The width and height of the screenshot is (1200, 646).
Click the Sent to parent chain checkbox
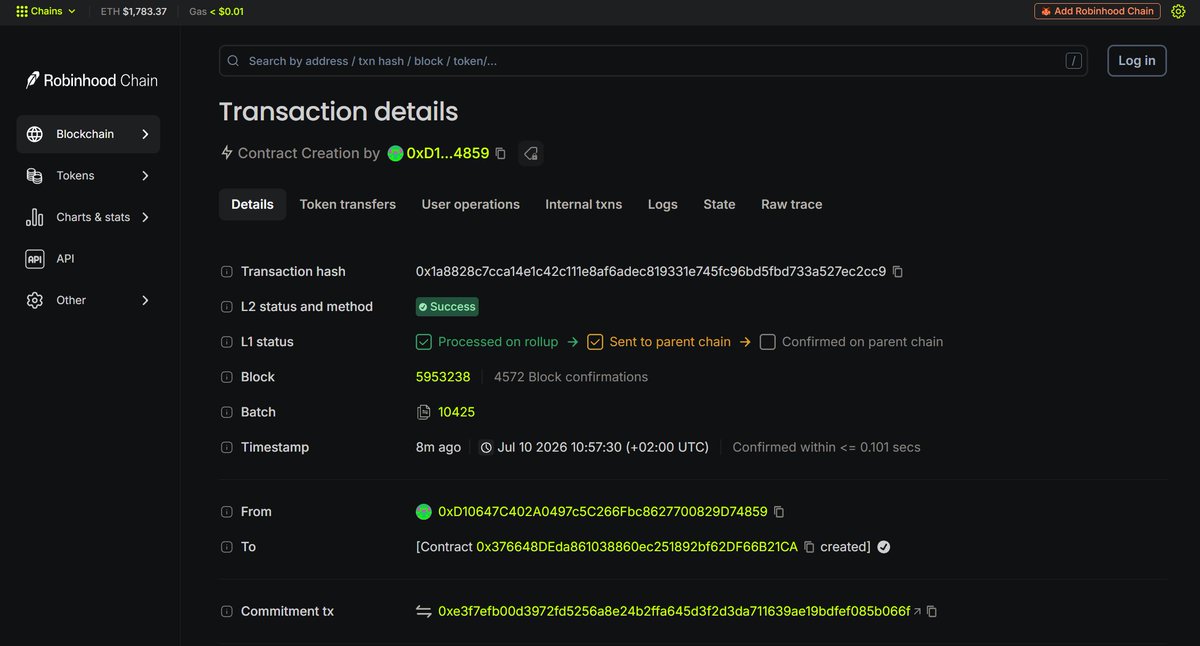595,342
